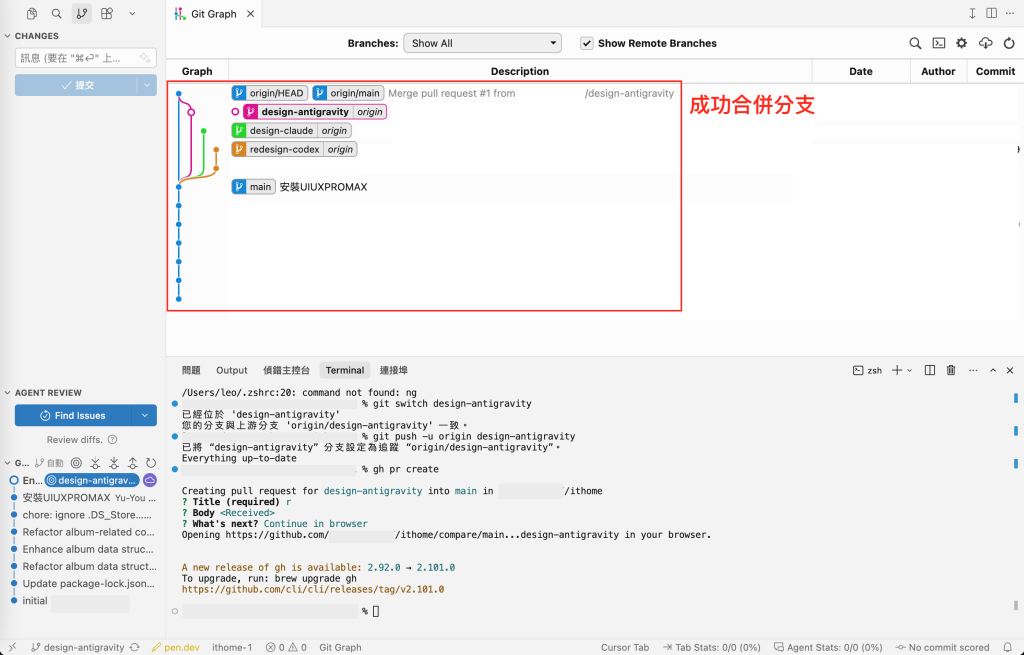Viewport: 1024px width, 655px height.
Task: Select the Source Control view icon
Action: (x=82, y=13)
